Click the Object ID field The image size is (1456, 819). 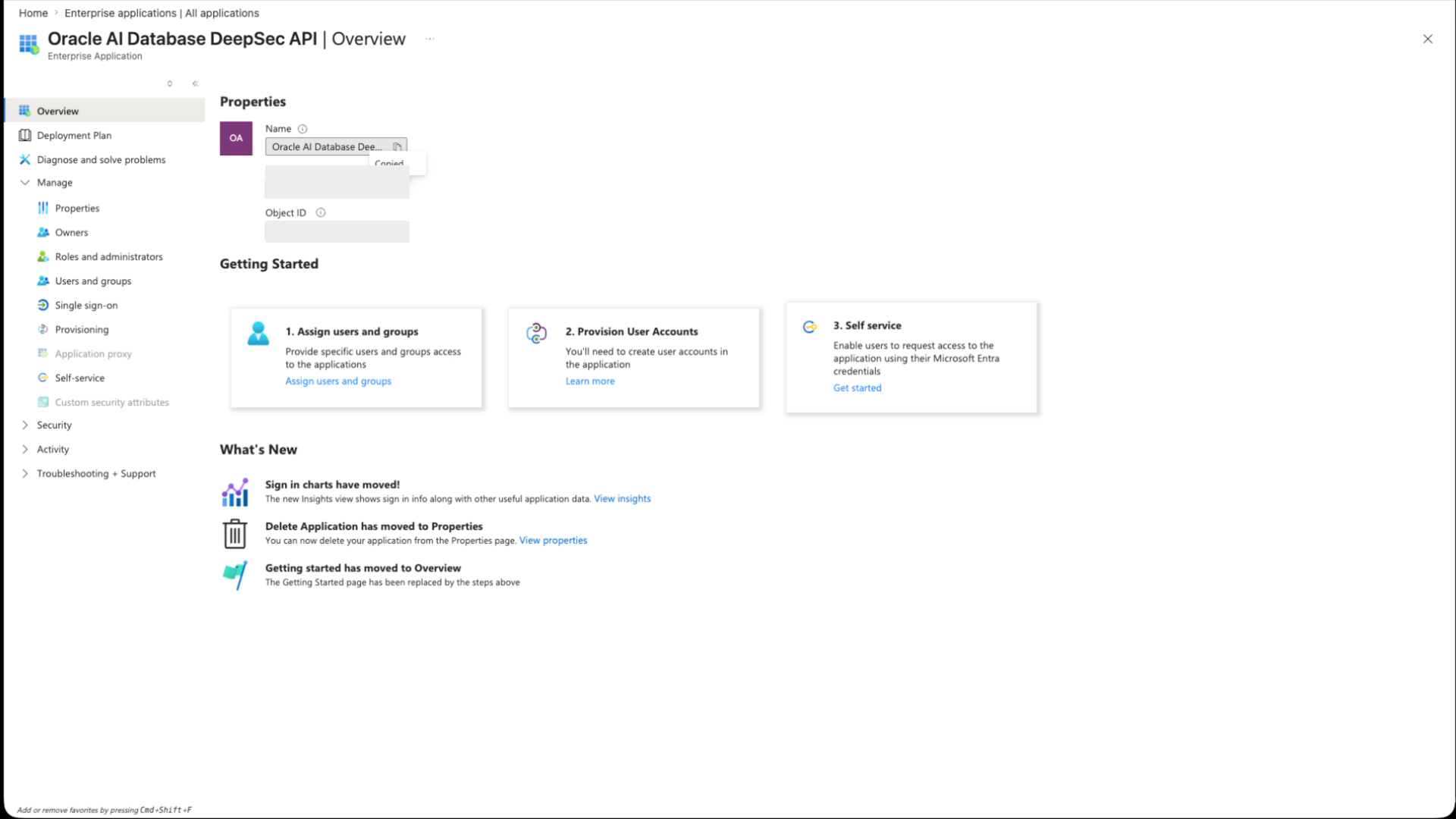coord(337,231)
